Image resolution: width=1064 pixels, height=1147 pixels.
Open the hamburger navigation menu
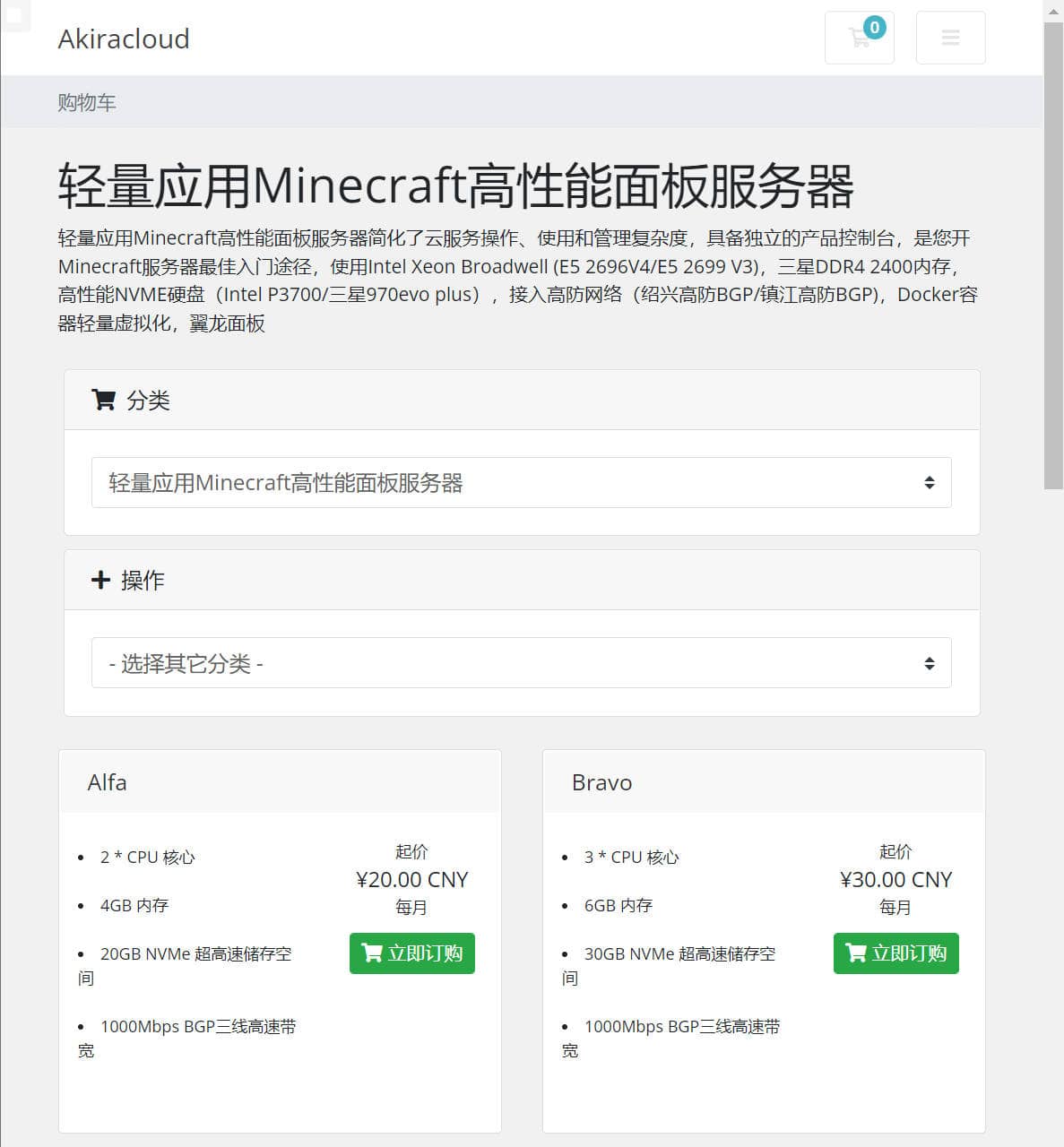coord(950,38)
